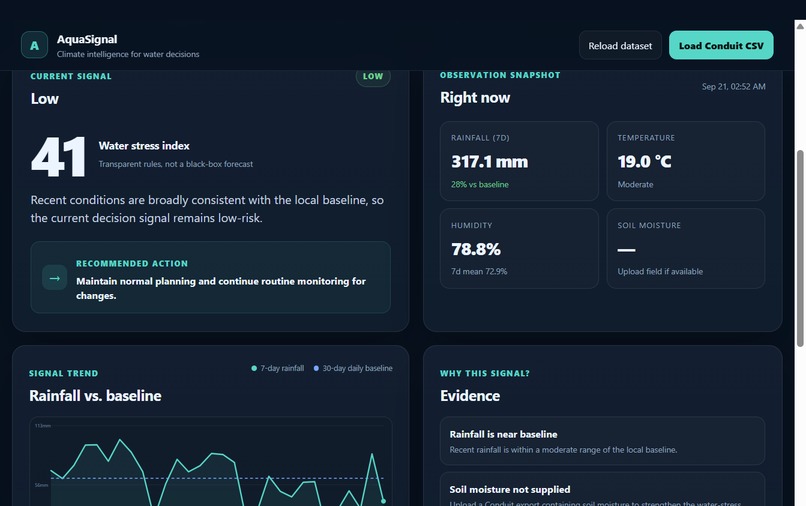Click the 28% vs baseline text
The image size is (806, 506).
coord(480,185)
